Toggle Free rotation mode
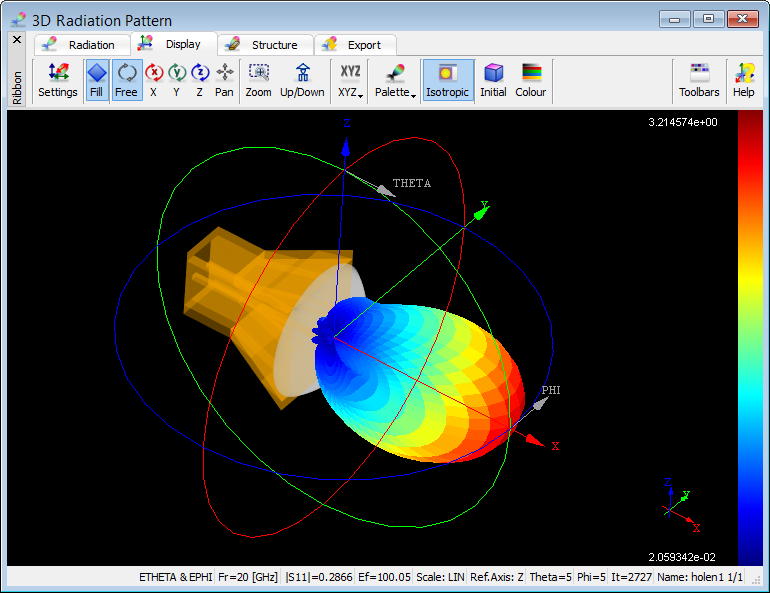The image size is (770, 593). tap(126, 80)
